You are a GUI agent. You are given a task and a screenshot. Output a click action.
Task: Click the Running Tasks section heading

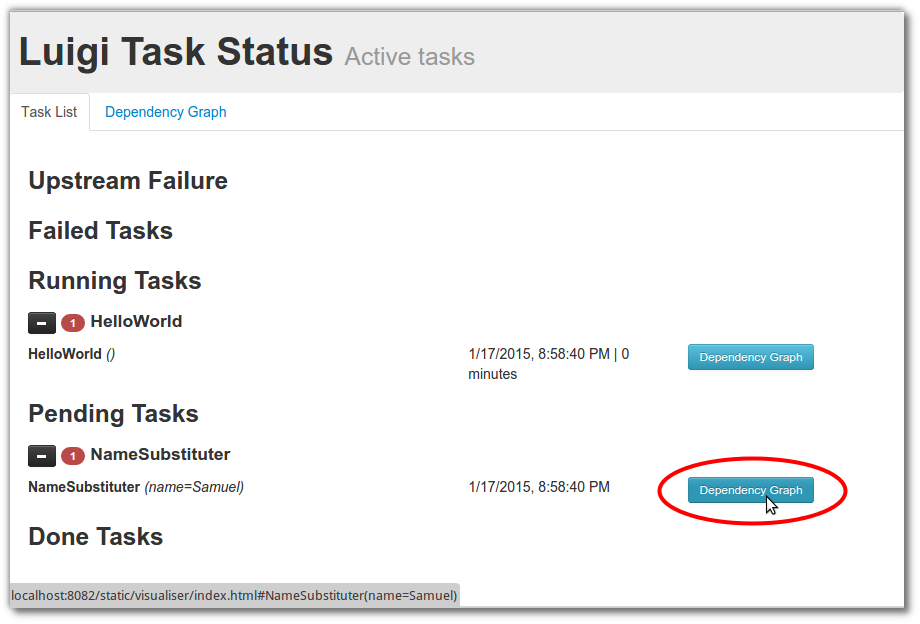(x=115, y=281)
